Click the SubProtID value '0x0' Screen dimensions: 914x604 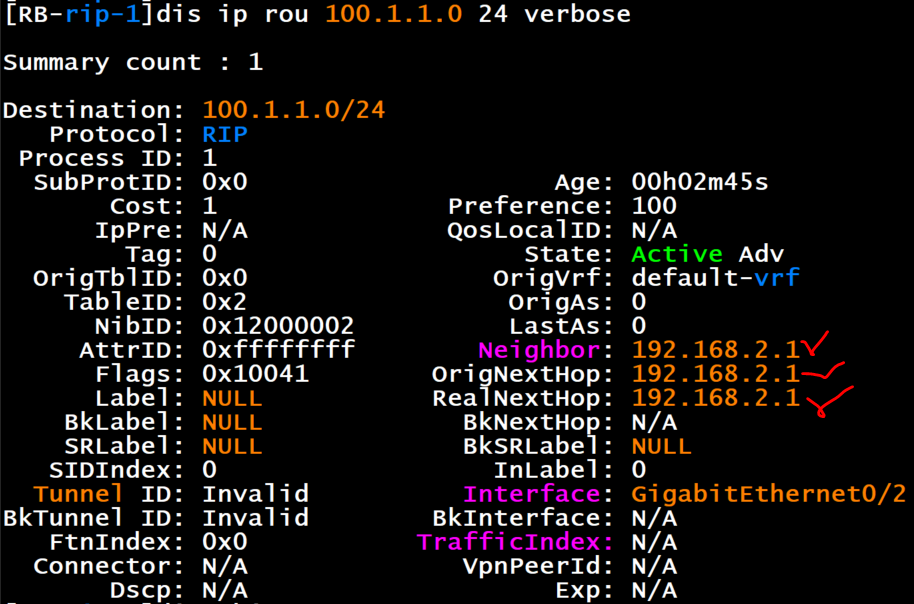[225, 182]
